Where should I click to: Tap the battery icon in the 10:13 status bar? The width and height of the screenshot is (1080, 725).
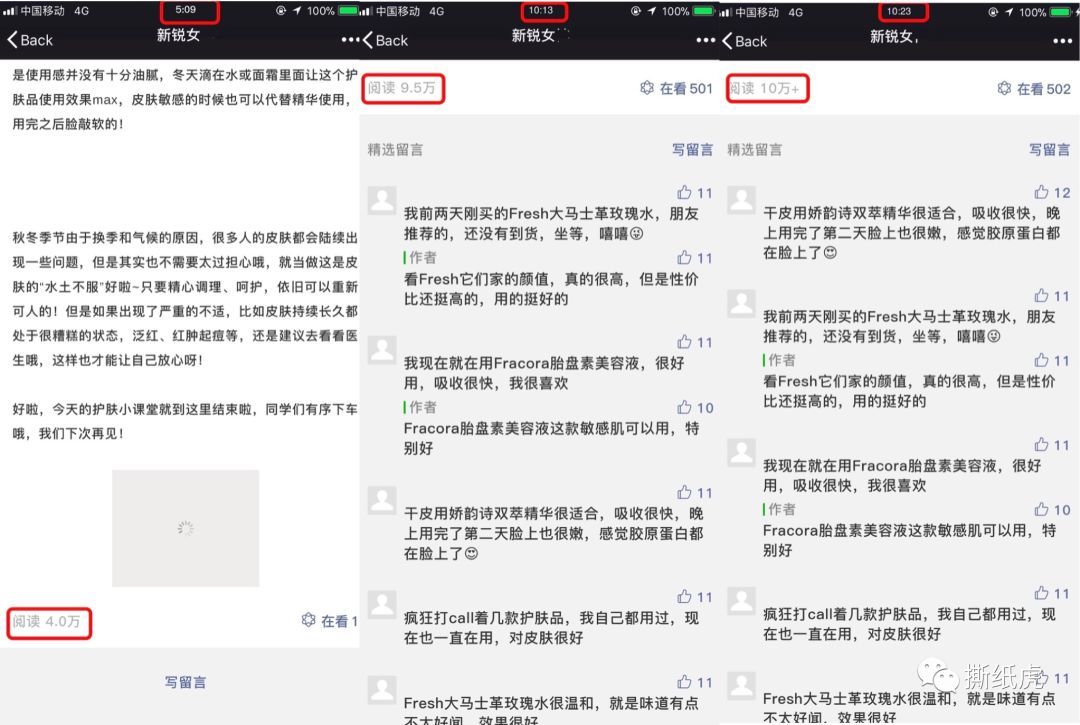point(704,11)
